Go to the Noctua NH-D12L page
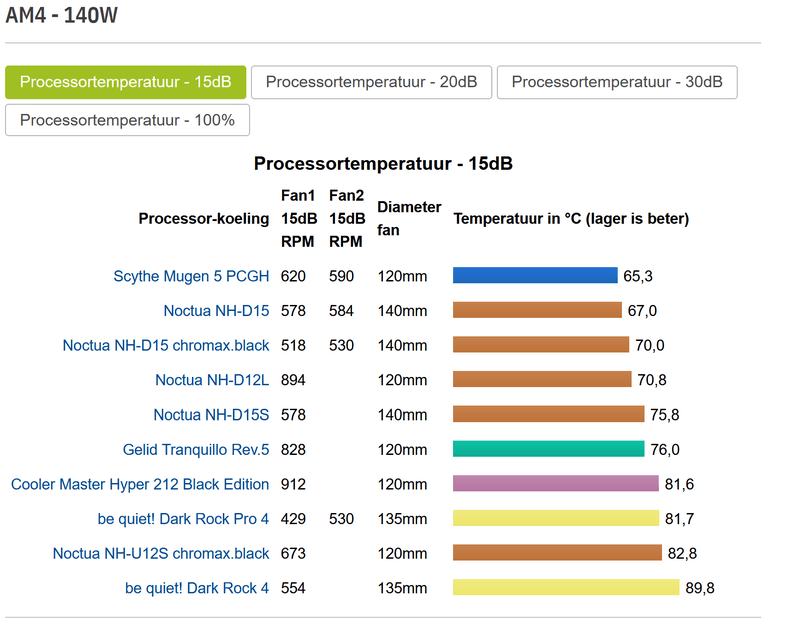 pos(212,380)
